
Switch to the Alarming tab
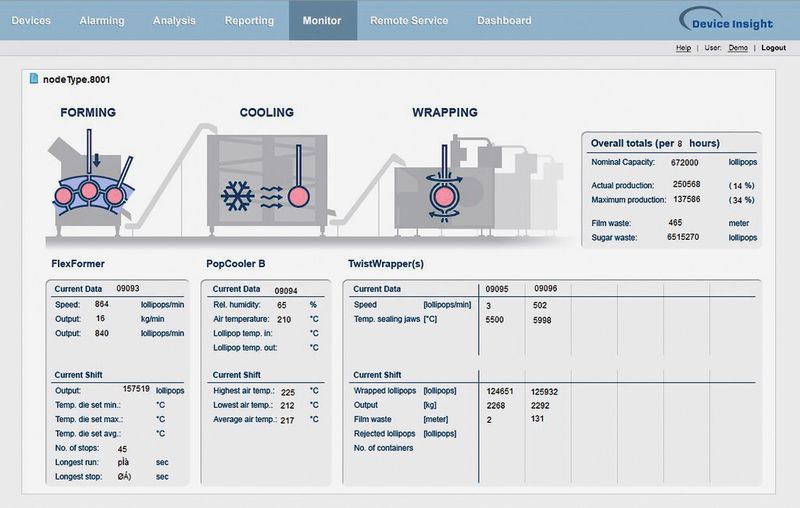[102, 20]
